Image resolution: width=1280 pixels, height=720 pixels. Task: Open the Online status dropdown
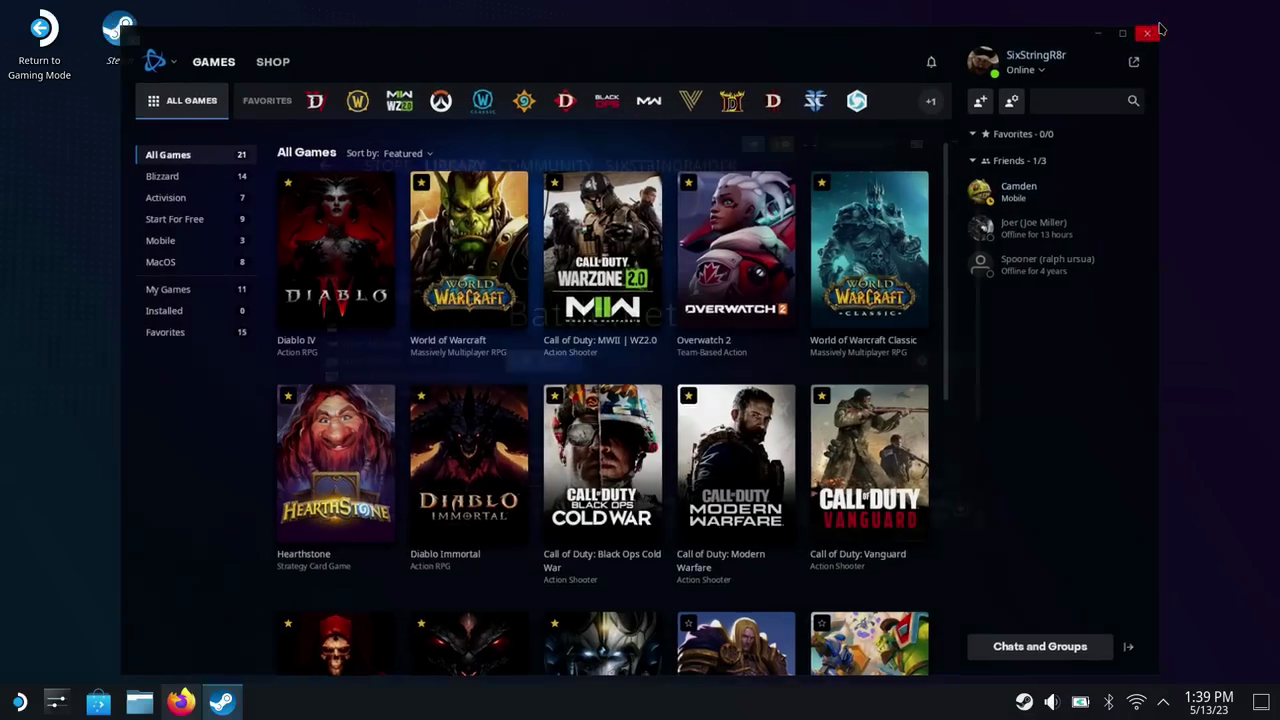[1025, 70]
